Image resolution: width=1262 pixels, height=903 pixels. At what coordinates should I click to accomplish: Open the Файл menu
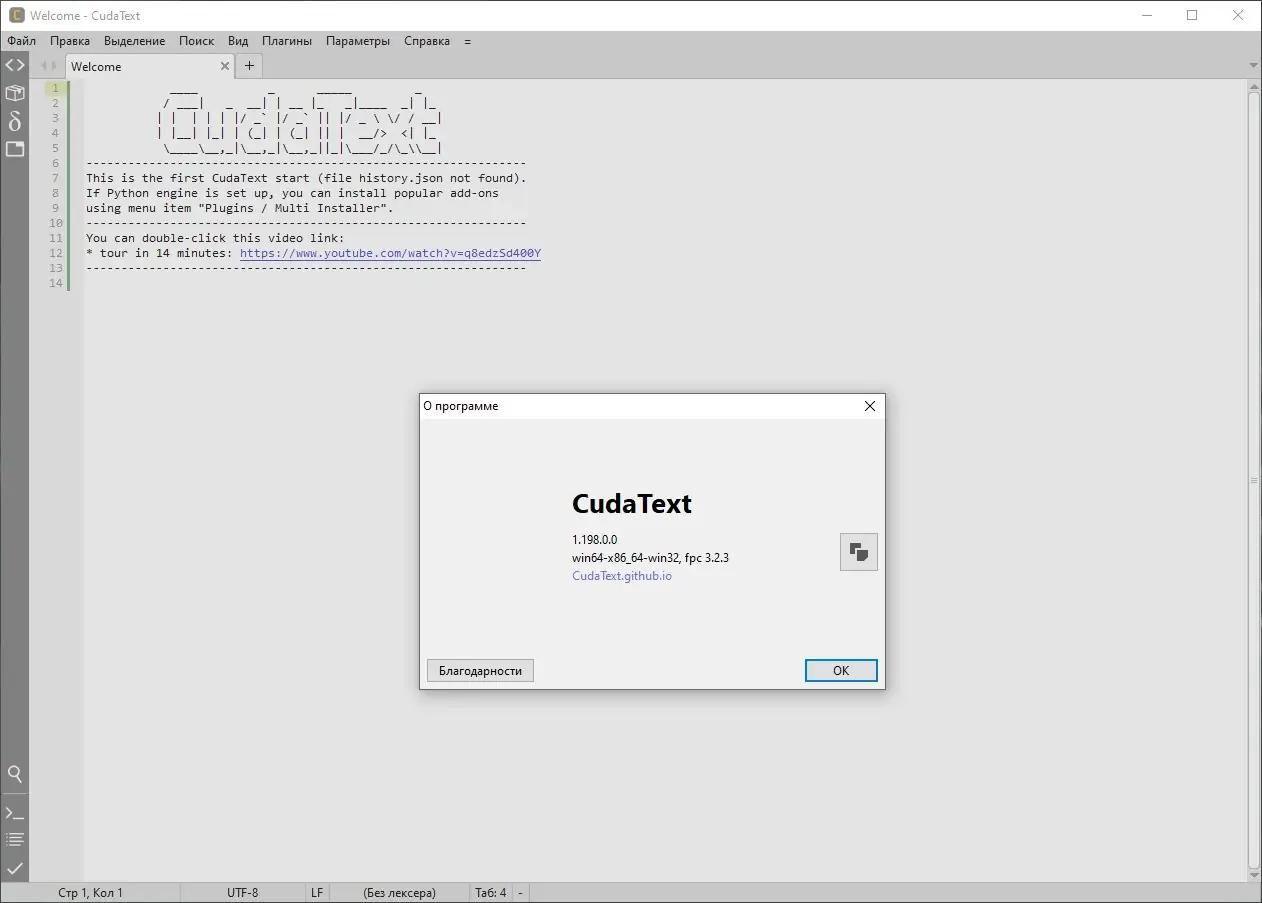[21, 41]
